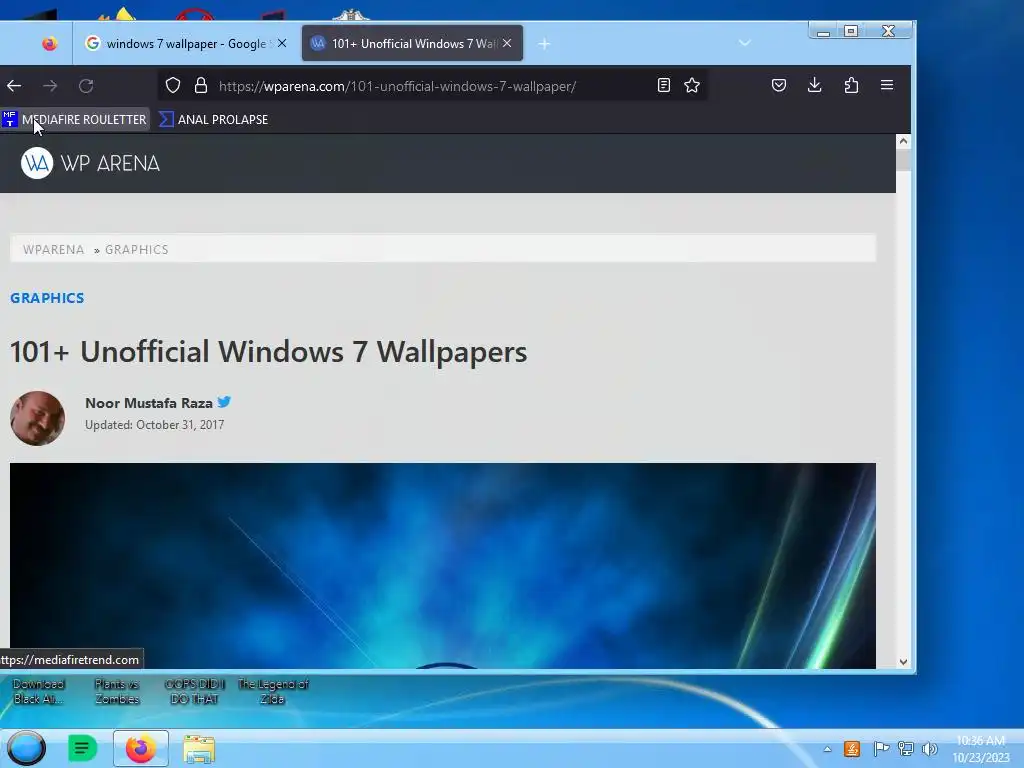
Task: Click the vertical scrollbar thumb
Action: click(903, 160)
